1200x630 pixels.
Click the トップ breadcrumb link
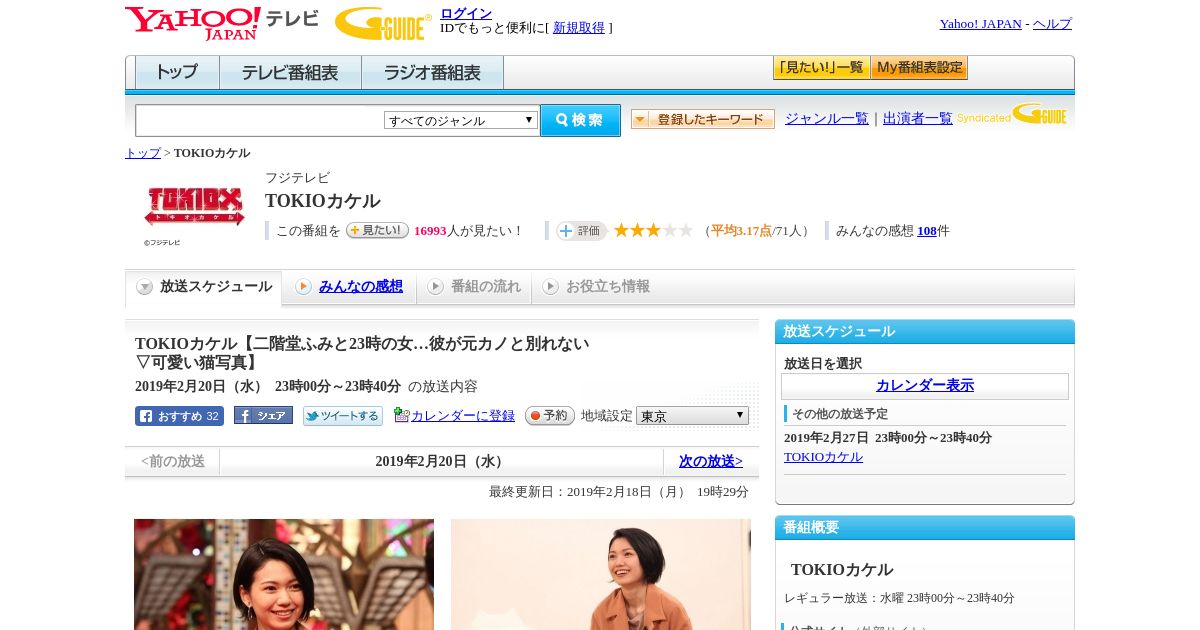coord(143,153)
